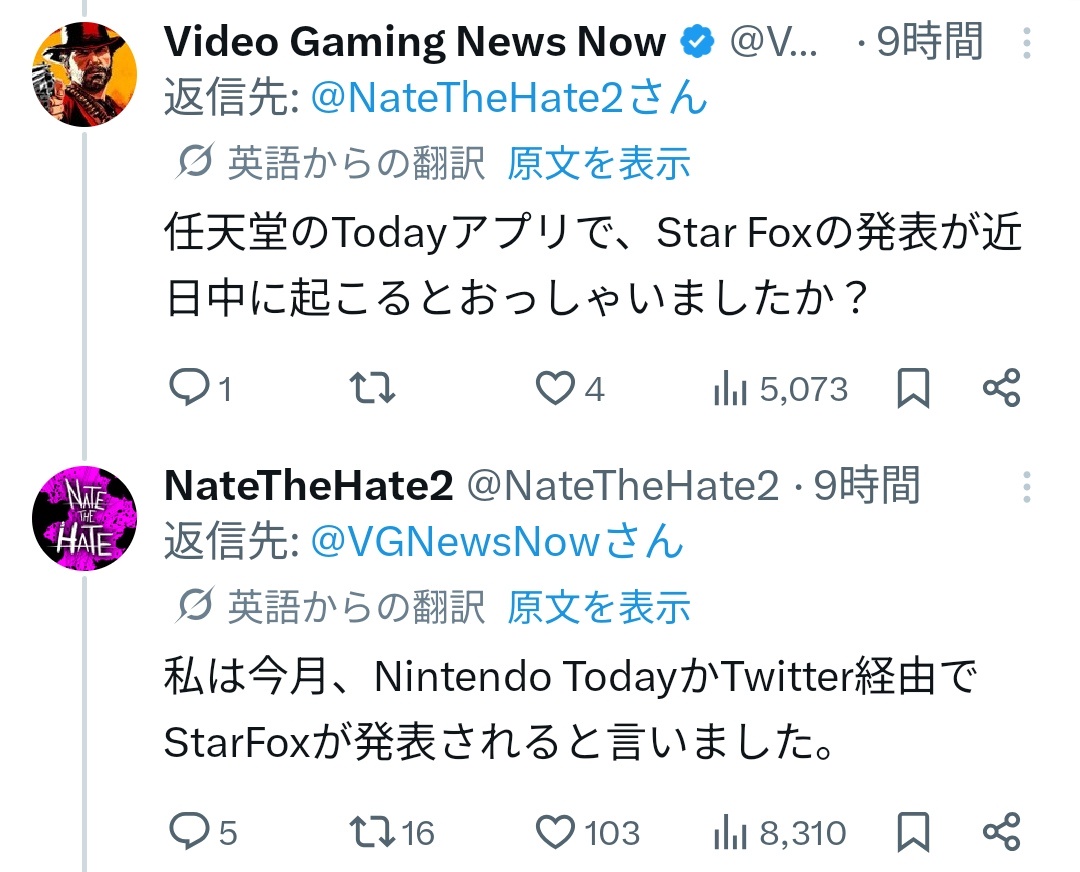Open more options on Video Gaming News Now tweet
The width and height of the screenshot is (1080, 872).
1026,43
